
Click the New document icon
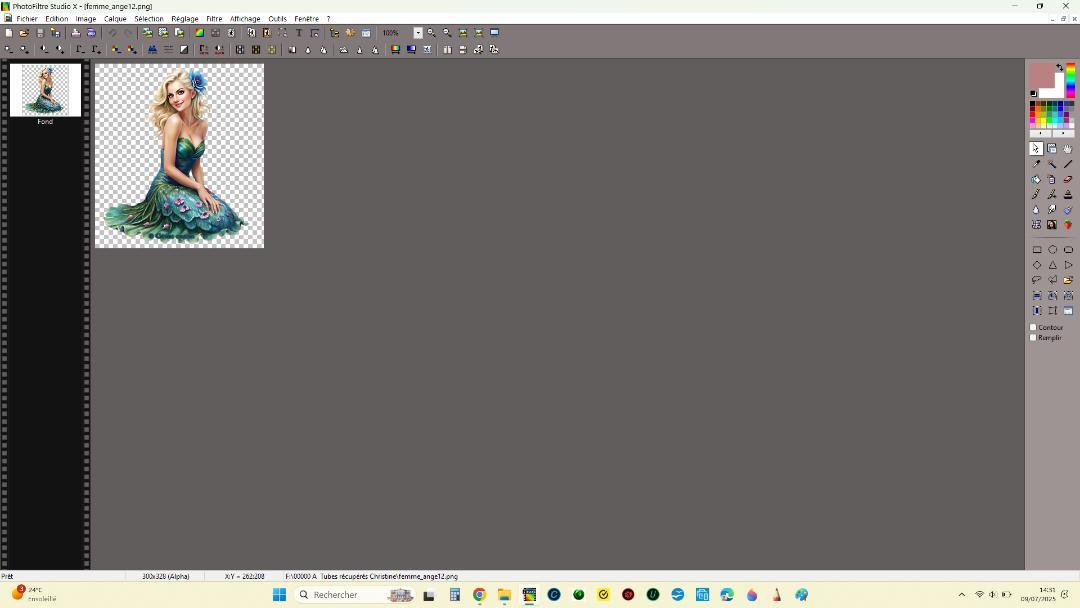(8, 32)
